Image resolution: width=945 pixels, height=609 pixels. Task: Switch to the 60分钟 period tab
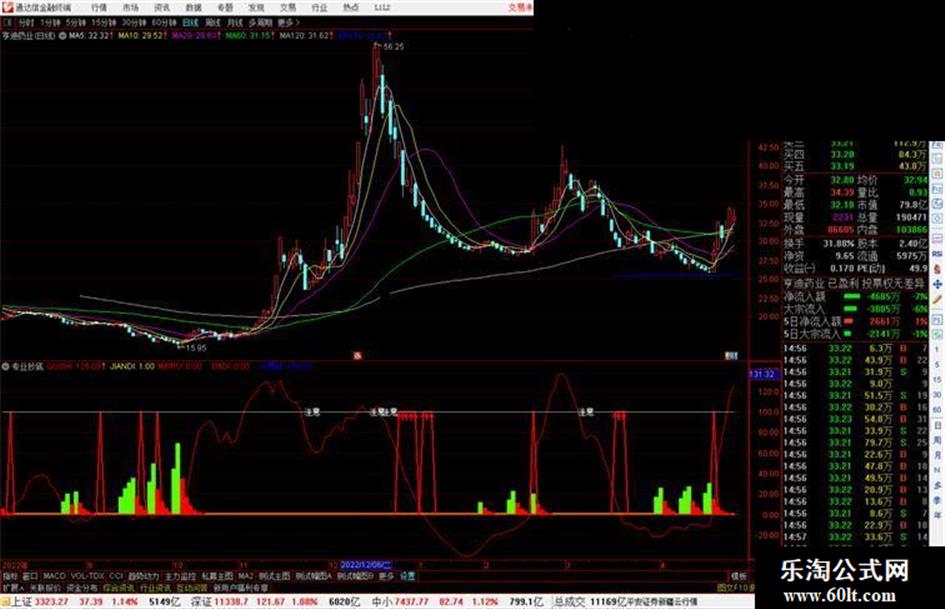click(164, 22)
